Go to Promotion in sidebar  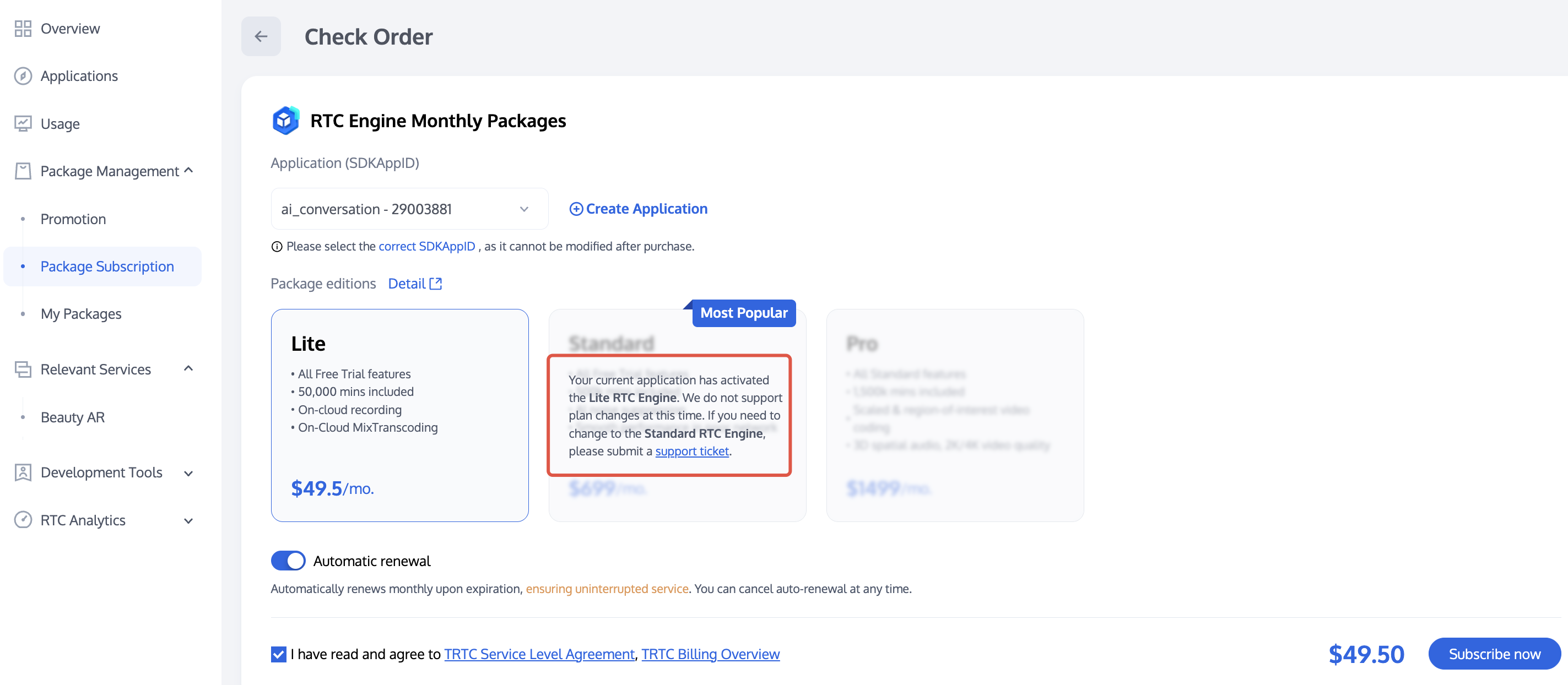pos(73,219)
